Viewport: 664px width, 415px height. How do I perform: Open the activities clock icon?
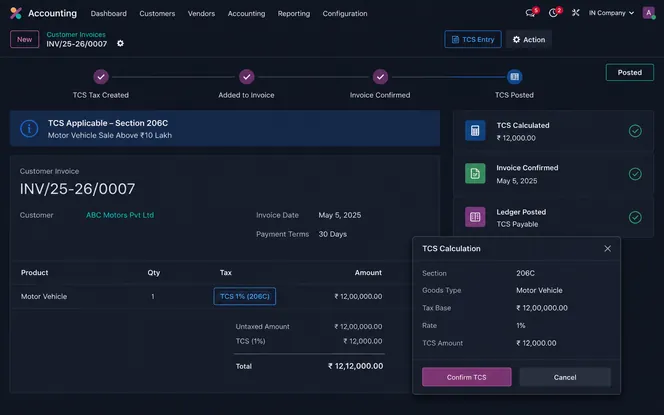coord(553,13)
